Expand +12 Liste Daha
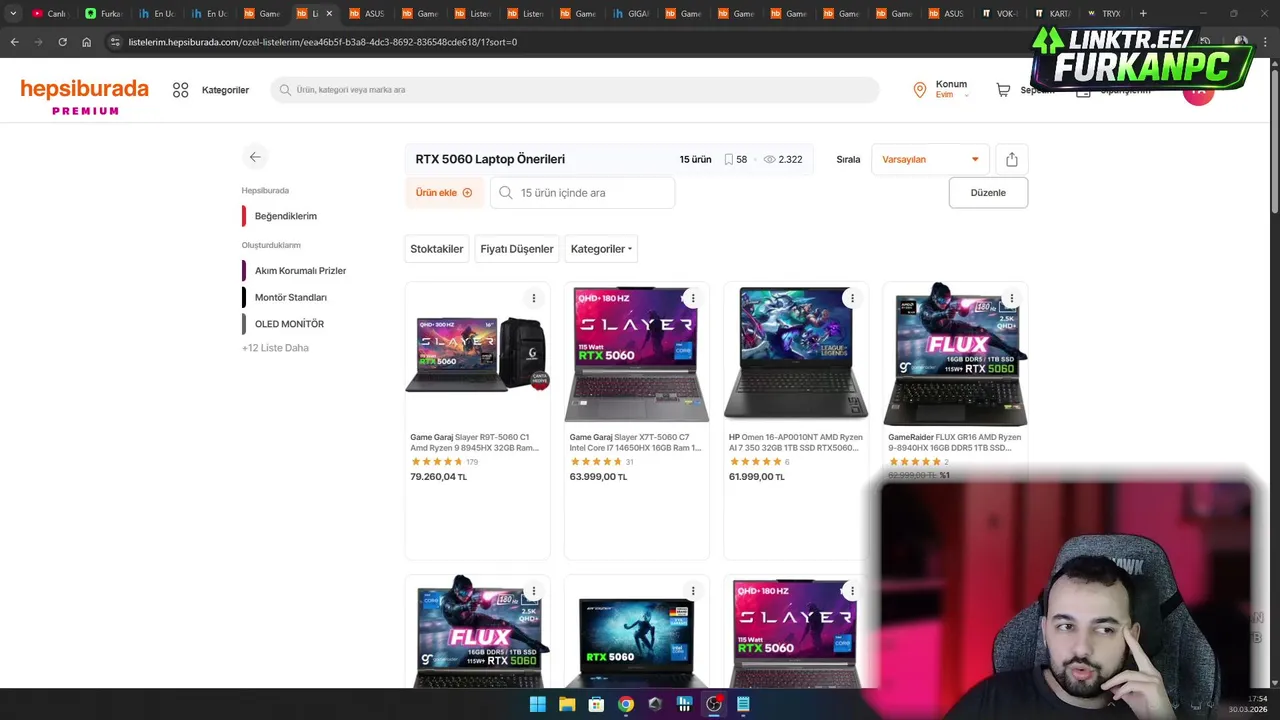Viewport: 1280px width, 720px height. pyautogui.click(x=275, y=348)
